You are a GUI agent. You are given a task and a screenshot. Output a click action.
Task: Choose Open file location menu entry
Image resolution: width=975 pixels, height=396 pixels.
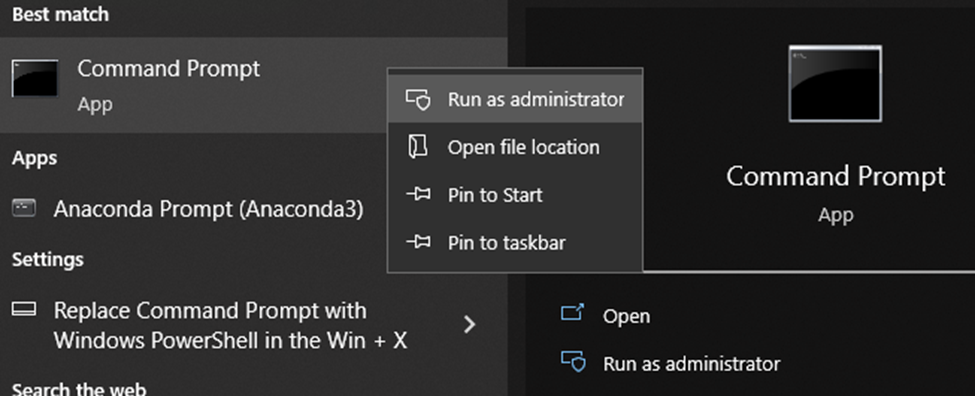(x=515, y=147)
